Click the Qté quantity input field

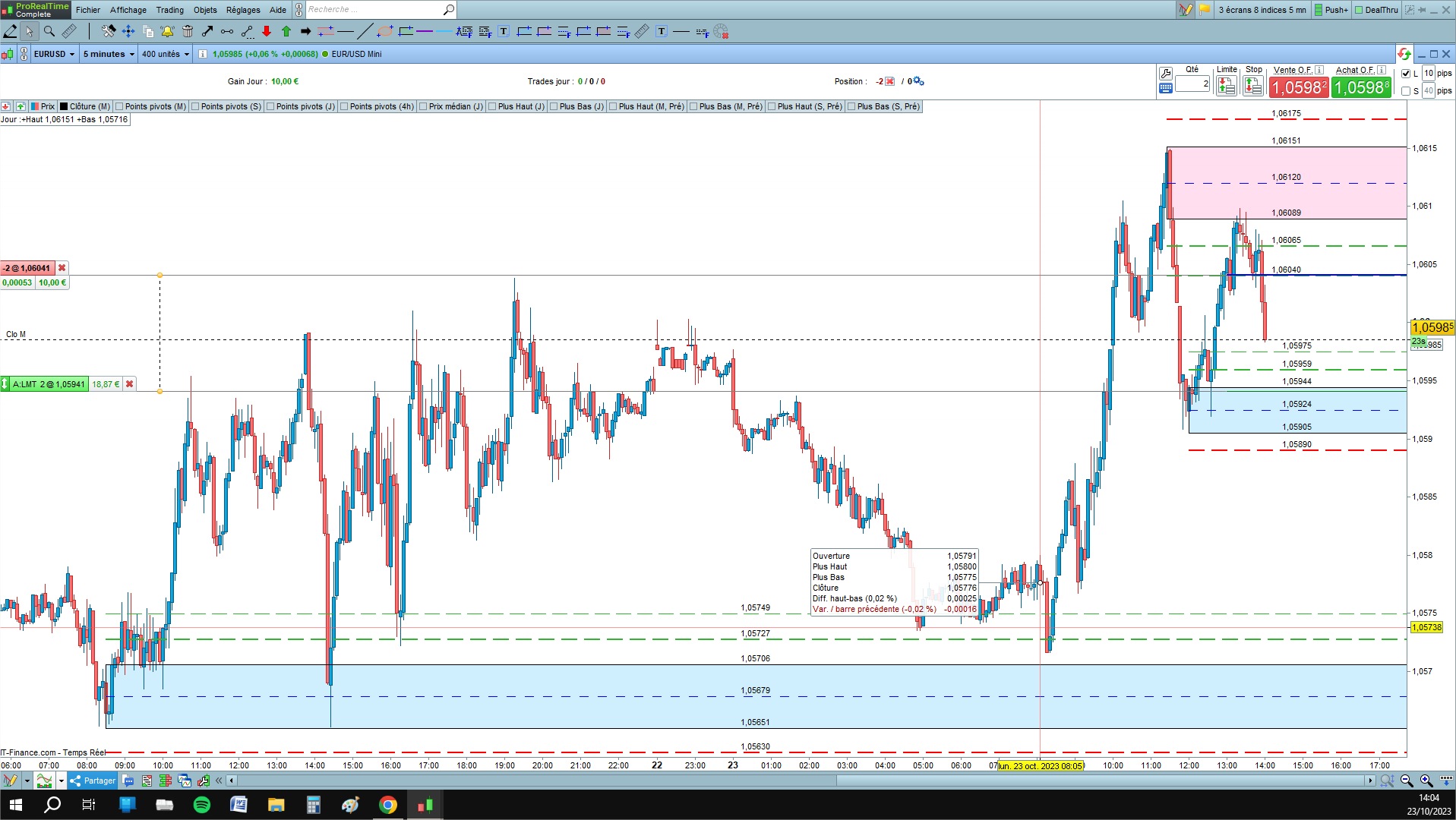point(1192,84)
